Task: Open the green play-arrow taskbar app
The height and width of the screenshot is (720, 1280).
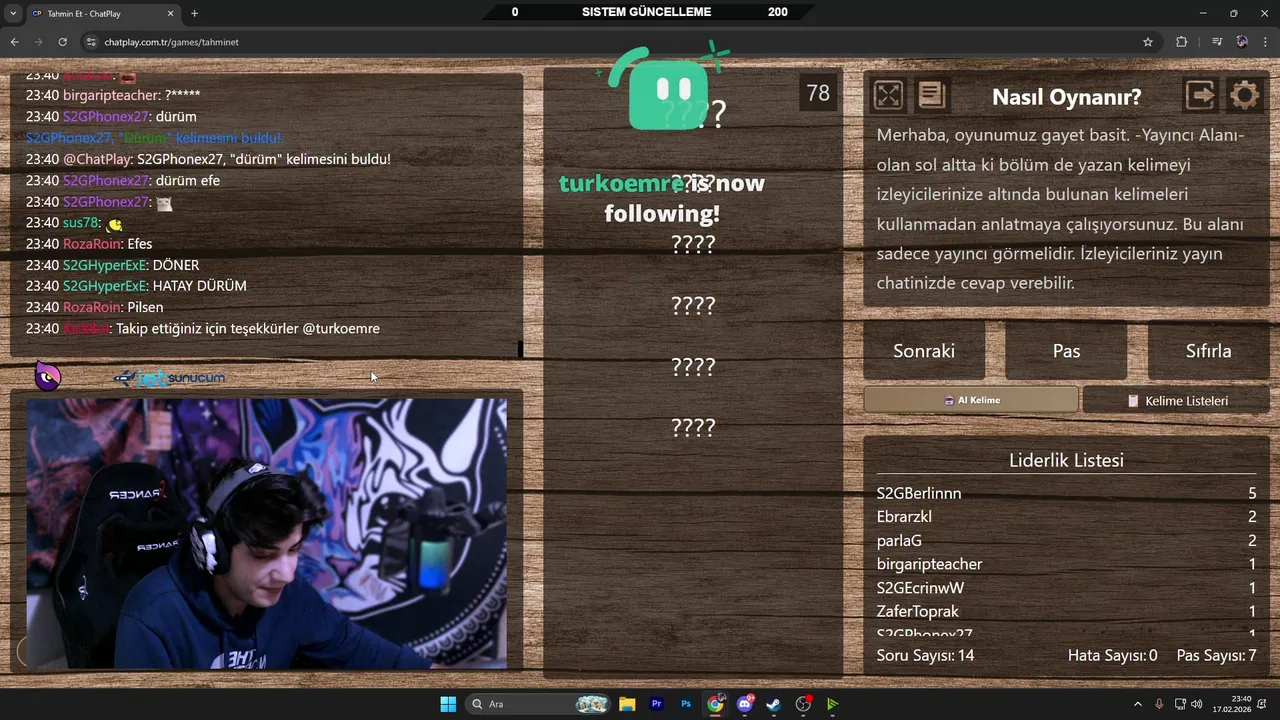Action: (x=832, y=704)
